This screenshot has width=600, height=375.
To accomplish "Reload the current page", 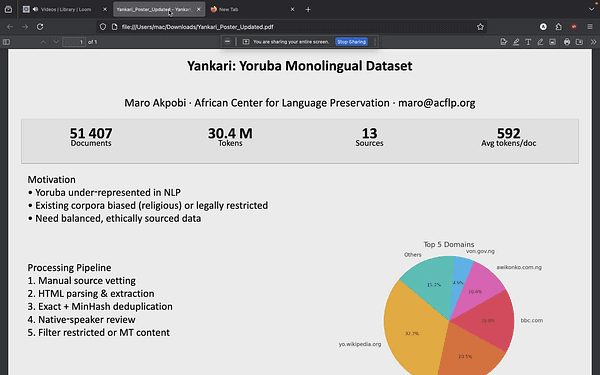I will tap(40, 27).
